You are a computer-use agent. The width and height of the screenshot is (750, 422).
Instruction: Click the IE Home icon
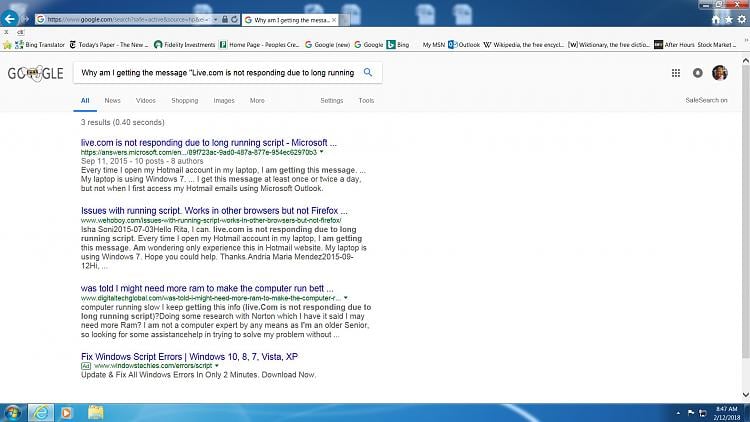click(x=716, y=19)
